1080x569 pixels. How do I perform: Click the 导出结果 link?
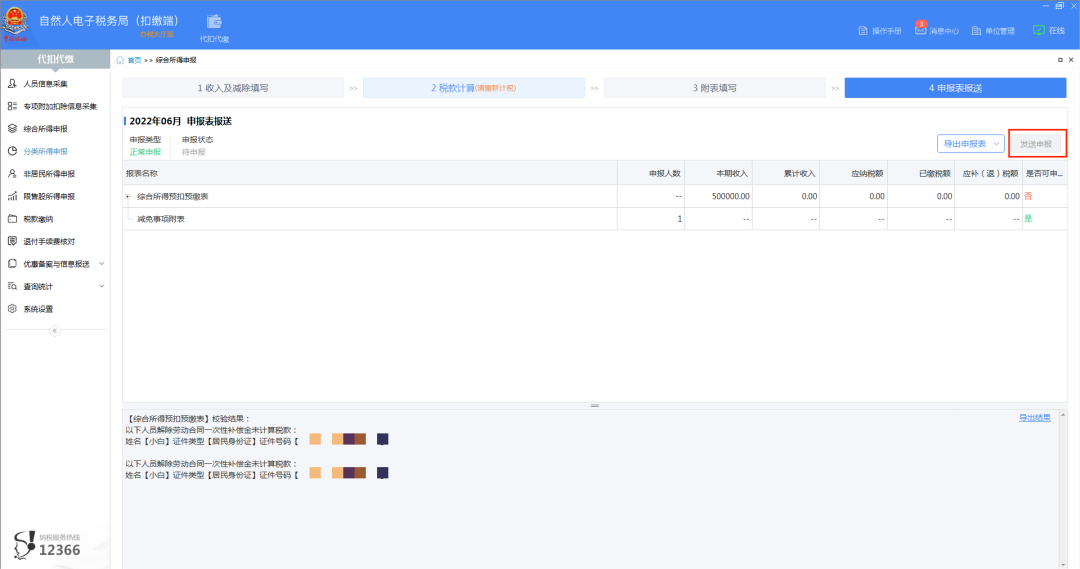click(1034, 418)
